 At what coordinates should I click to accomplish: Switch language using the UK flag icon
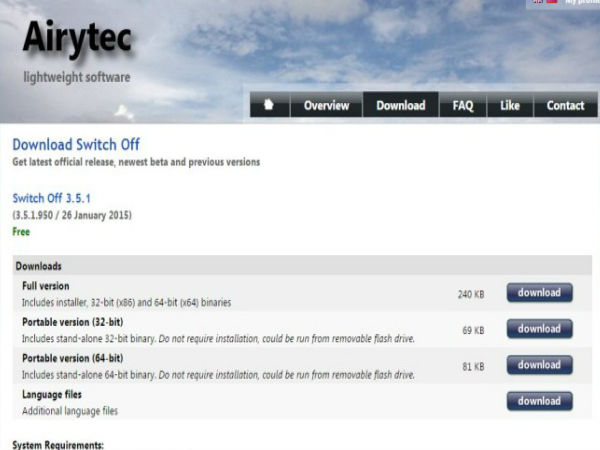[x=535, y=3]
